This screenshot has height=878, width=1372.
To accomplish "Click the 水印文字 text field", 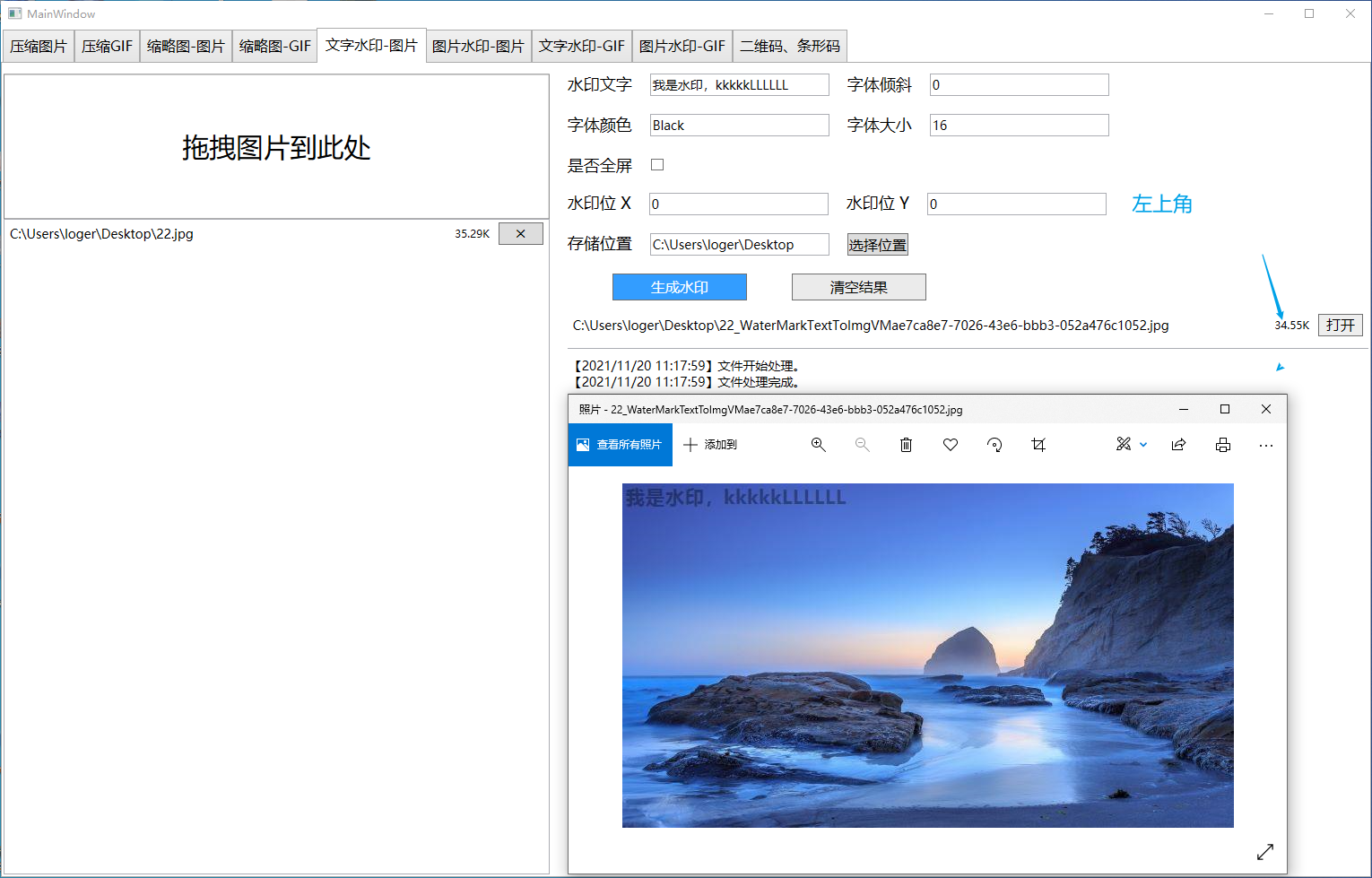I will click(x=740, y=85).
